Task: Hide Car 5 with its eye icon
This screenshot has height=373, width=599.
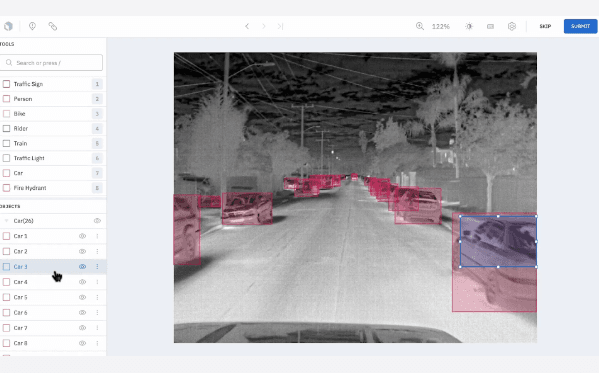Action: click(82, 297)
